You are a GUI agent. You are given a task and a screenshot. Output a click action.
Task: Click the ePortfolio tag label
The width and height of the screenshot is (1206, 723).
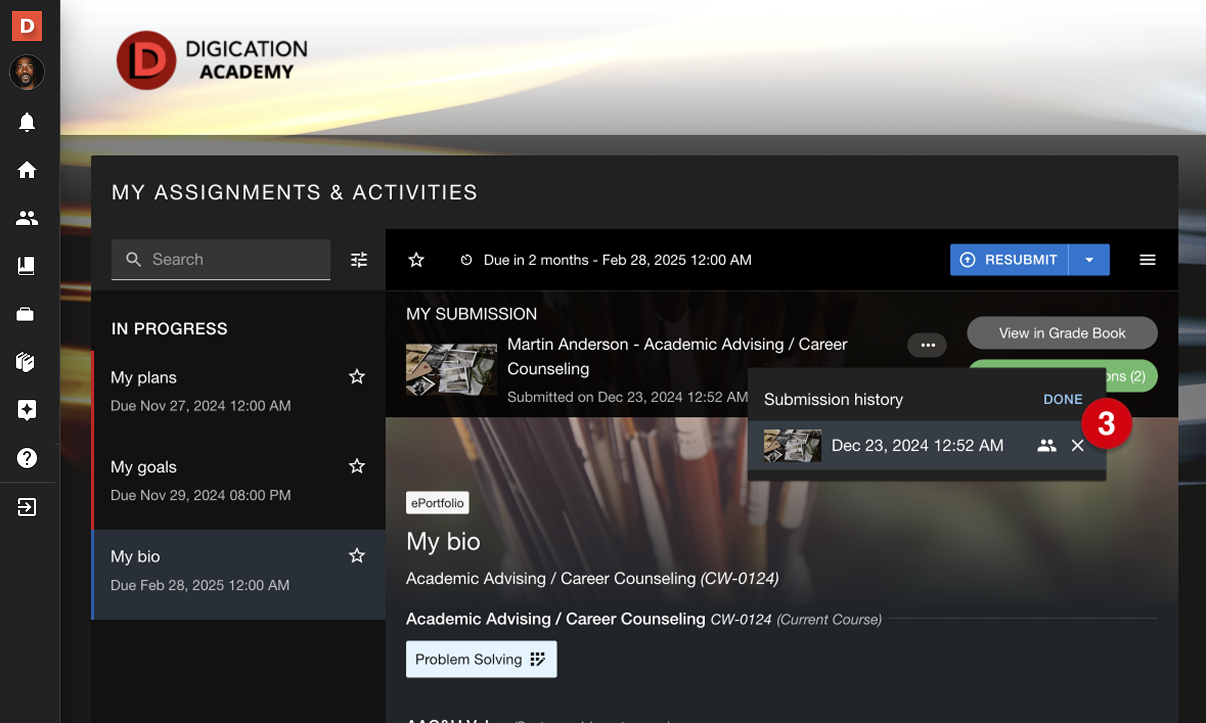pos(437,503)
